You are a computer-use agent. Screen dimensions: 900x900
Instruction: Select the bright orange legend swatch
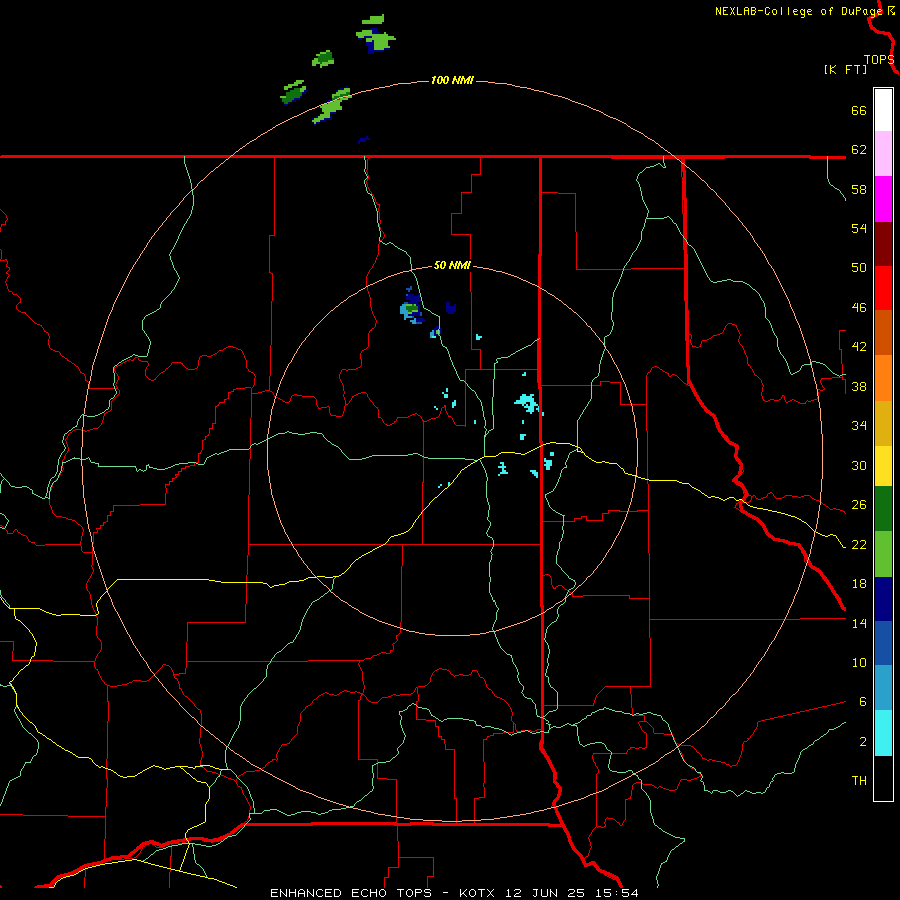point(883,378)
